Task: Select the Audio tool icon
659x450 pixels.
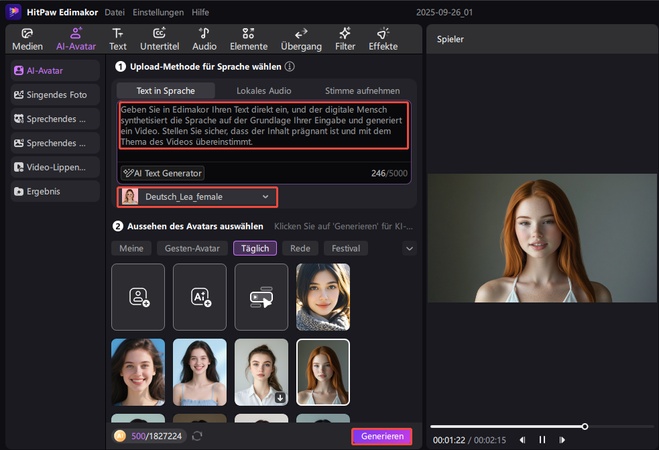Action: pyautogui.click(x=204, y=39)
